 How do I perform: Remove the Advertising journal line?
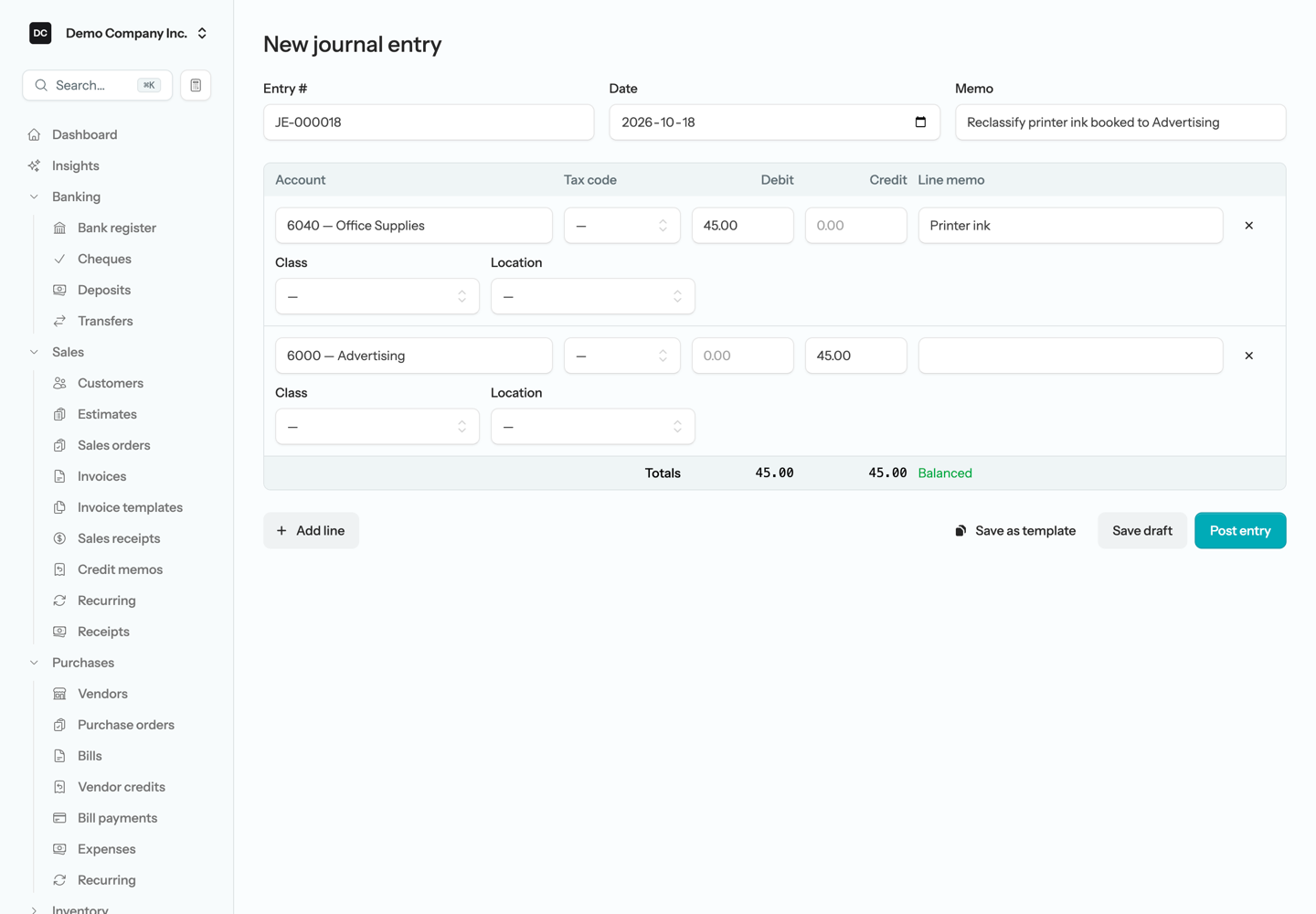pos(1248,356)
